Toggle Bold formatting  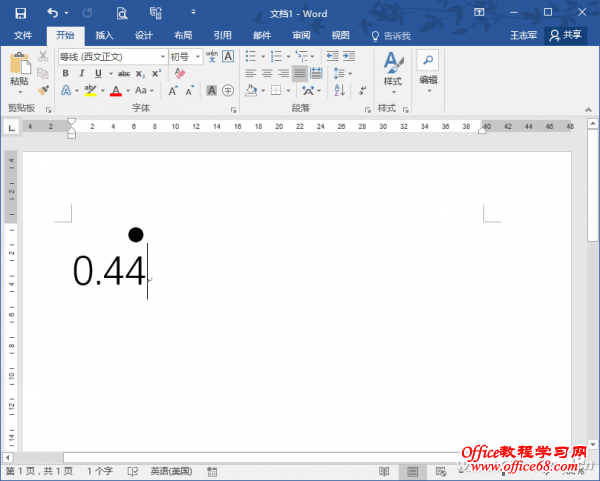pos(66,73)
